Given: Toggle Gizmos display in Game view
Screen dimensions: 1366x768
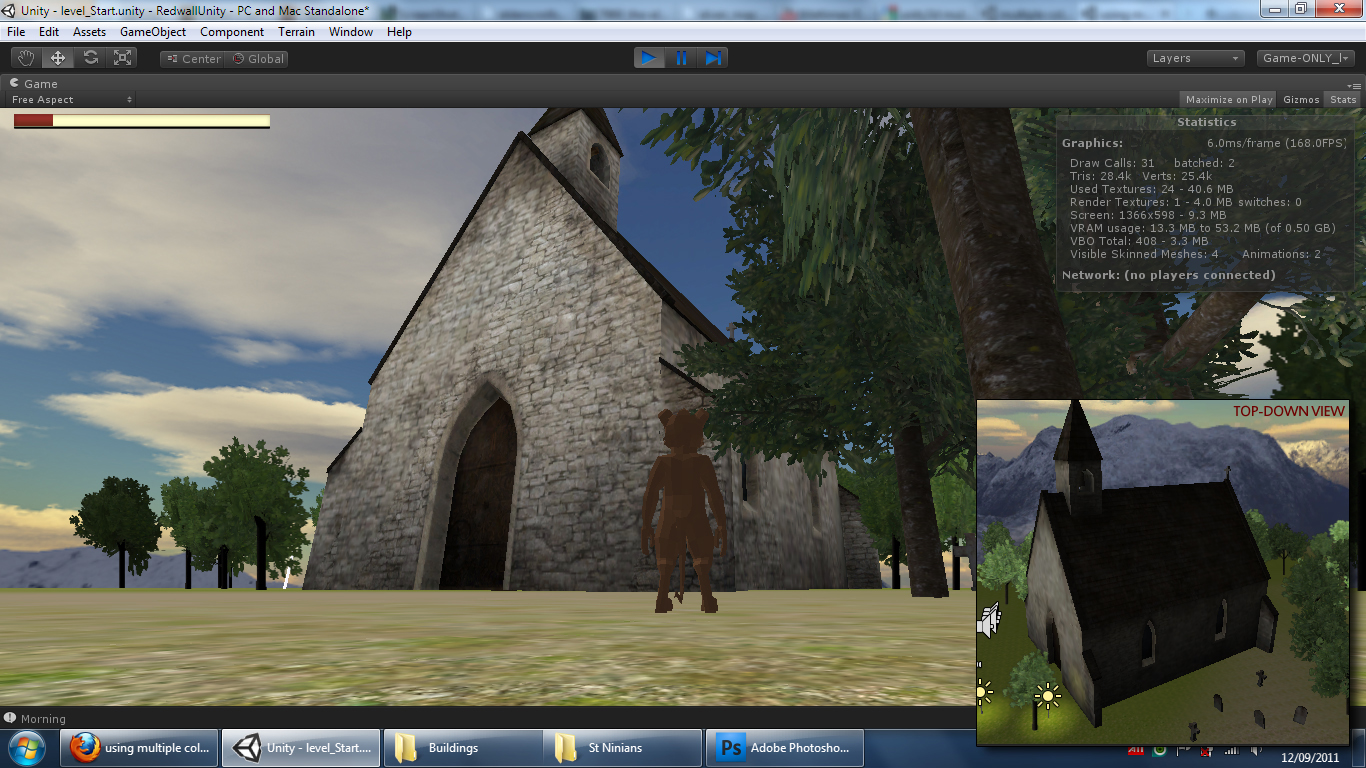Looking at the screenshot, I should pos(1301,99).
